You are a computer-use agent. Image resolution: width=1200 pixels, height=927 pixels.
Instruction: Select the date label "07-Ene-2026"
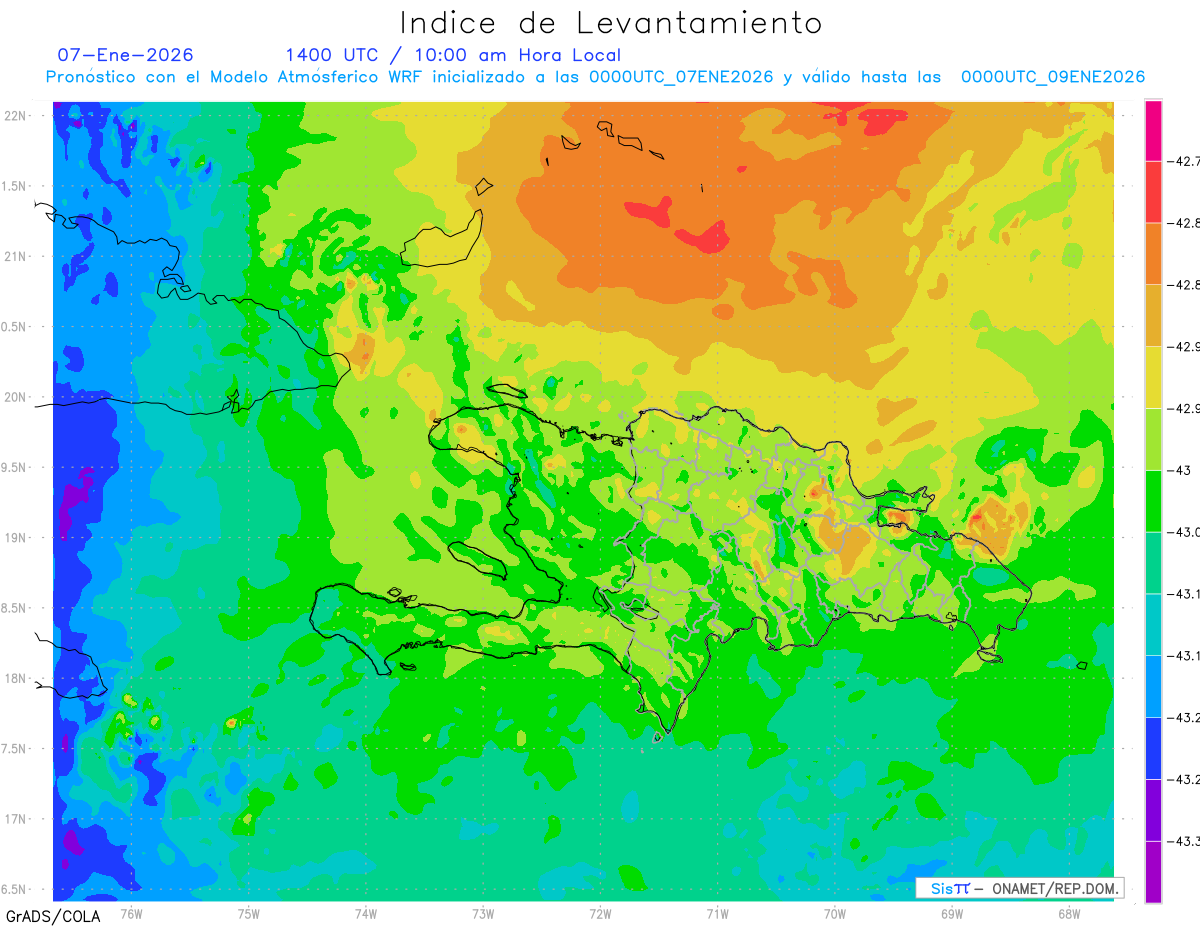(126, 55)
